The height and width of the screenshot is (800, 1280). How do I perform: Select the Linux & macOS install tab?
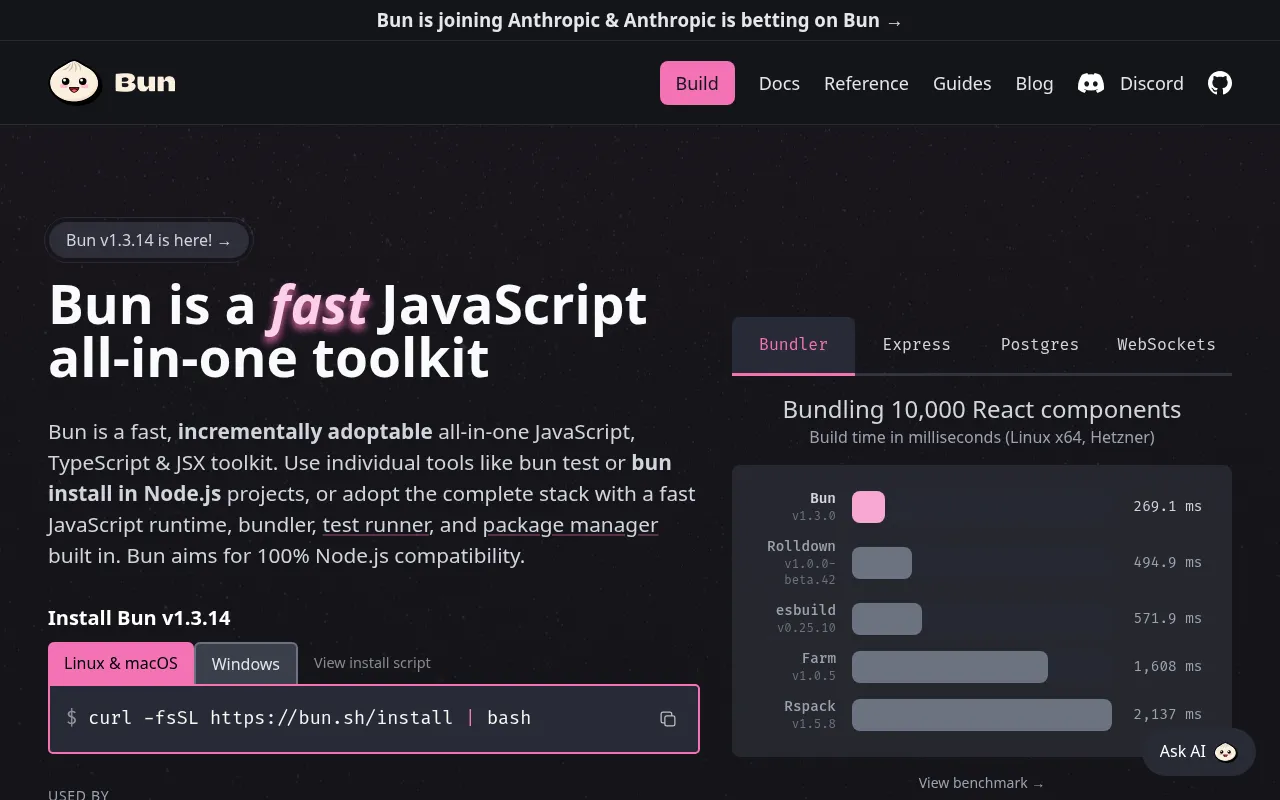pyautogui.click(x=121, y=664)
